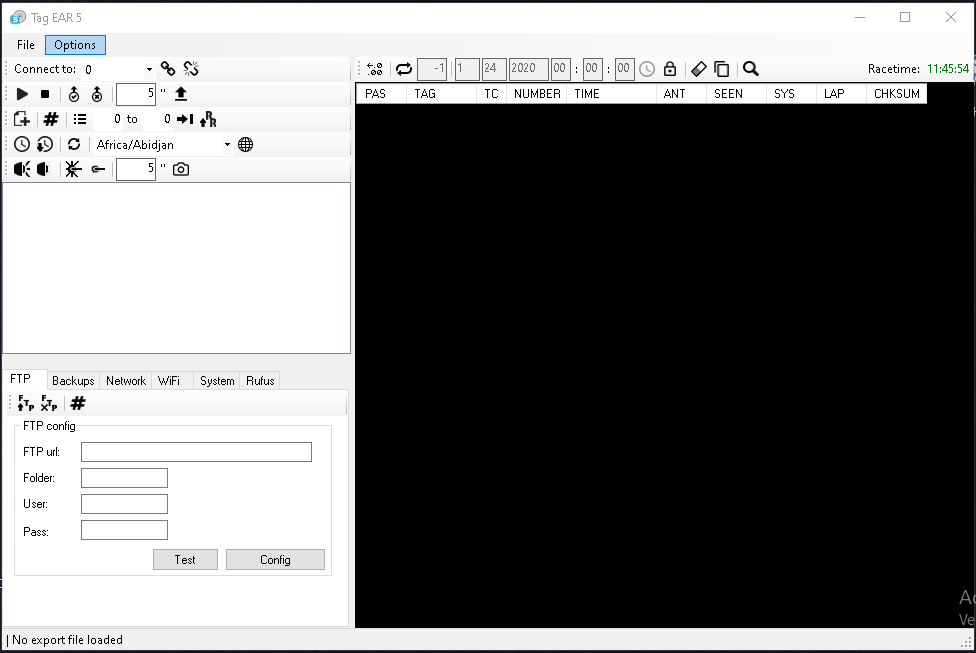Click the camera snapshot icon
Image resolution: width=976 pixels, height=653 pixels.
click(x=181, y=169)
